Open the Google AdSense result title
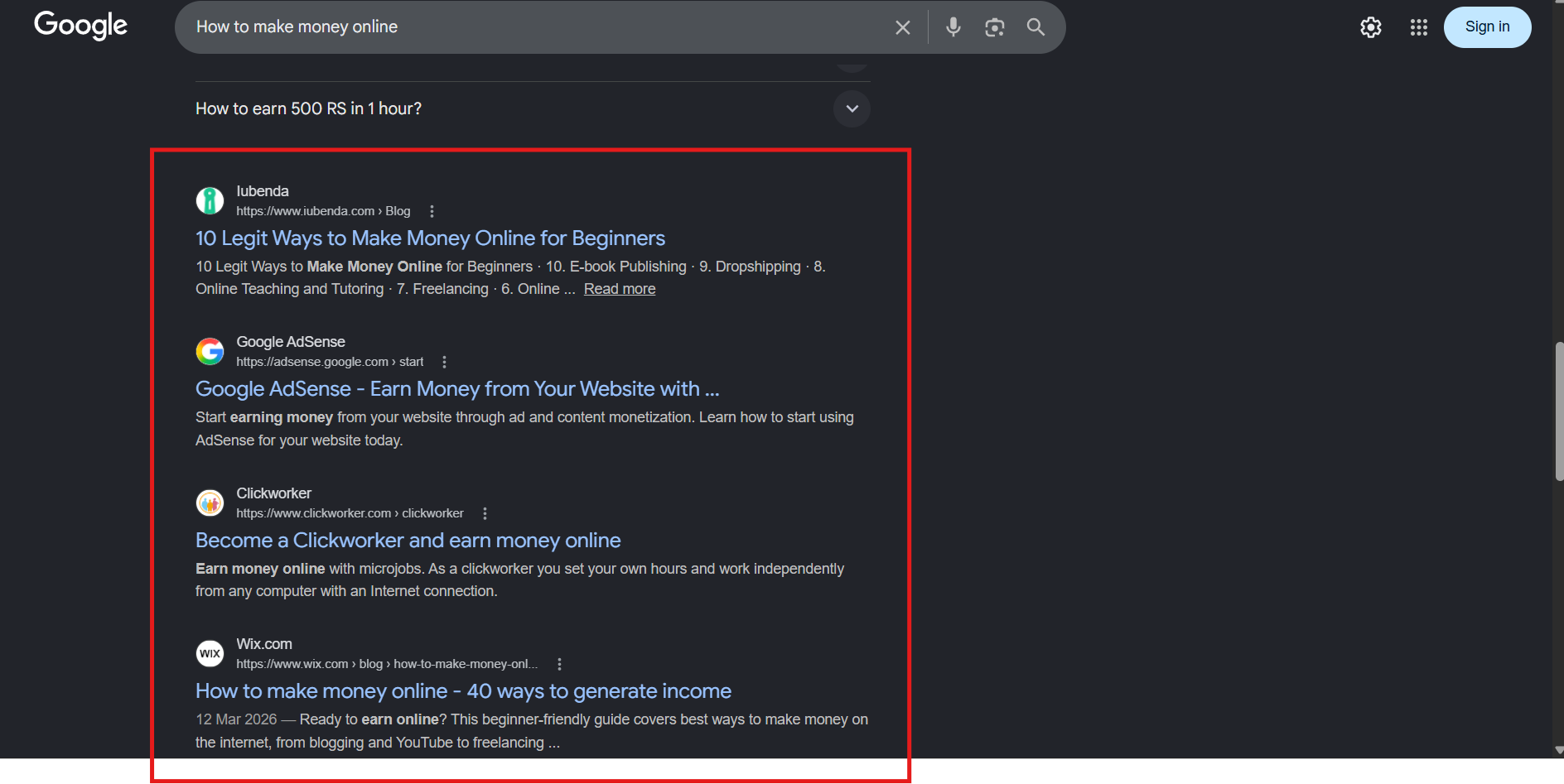The image size is (1564, 784). [456, 389]
